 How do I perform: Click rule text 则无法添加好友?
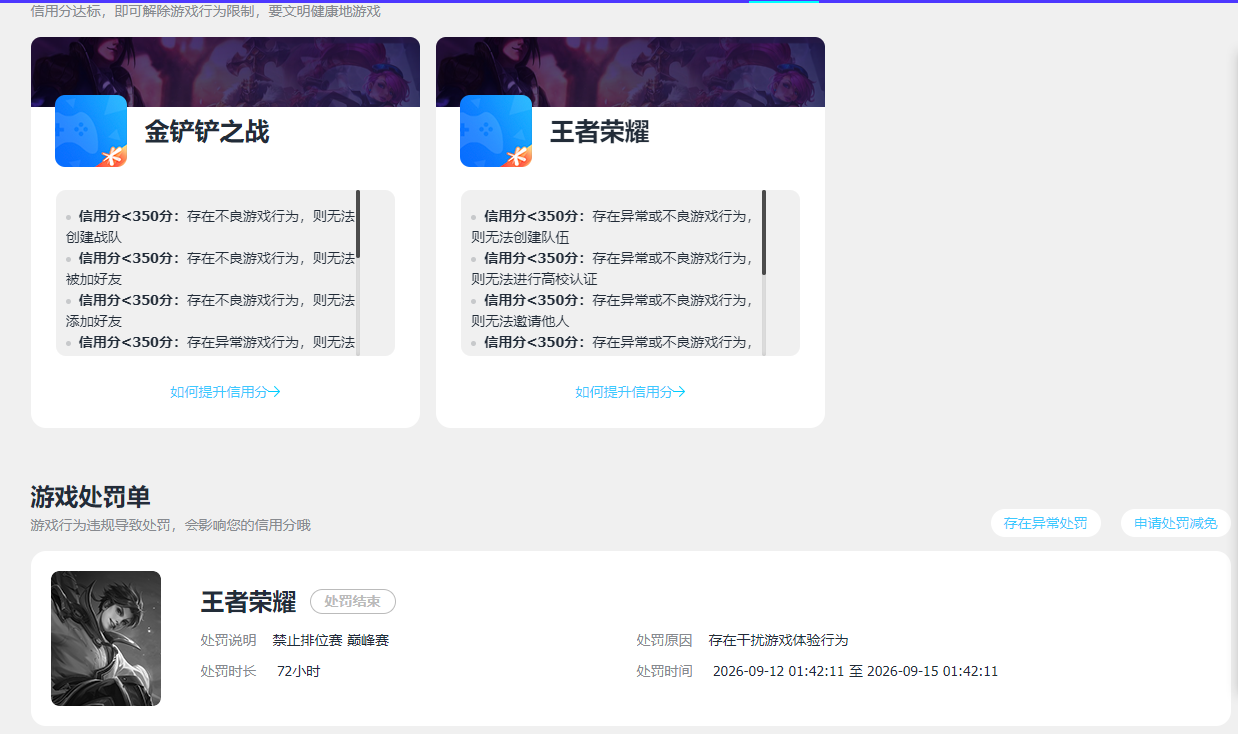(x=210, y=310)
